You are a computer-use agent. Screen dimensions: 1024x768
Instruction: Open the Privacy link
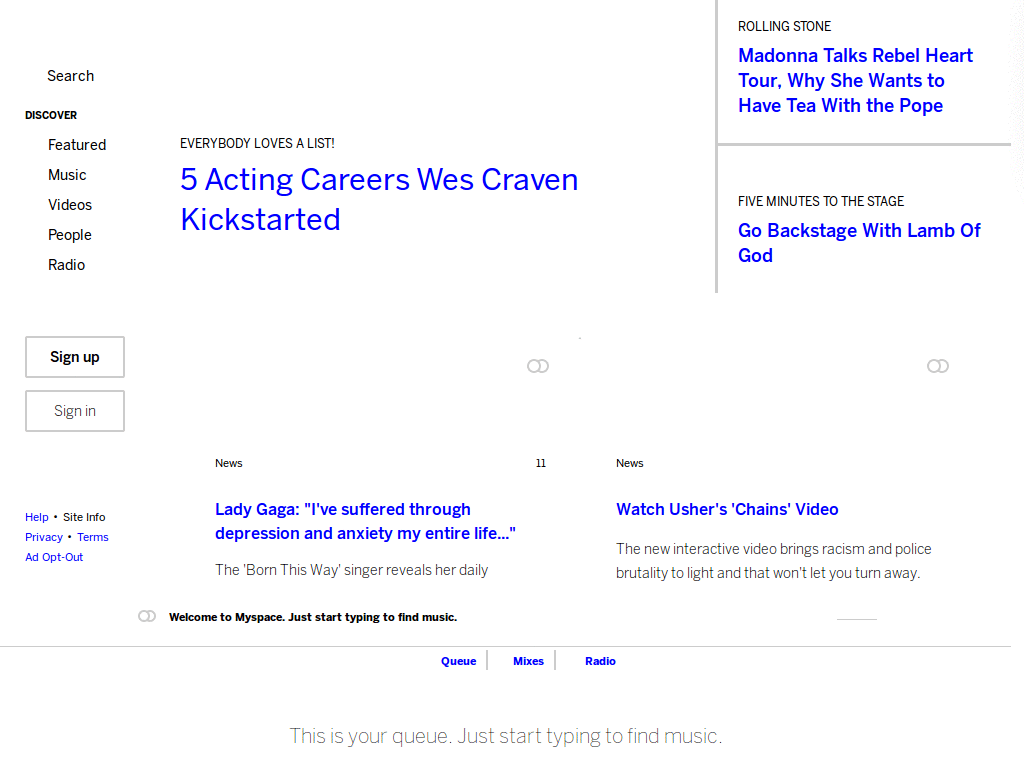(44, 537)
